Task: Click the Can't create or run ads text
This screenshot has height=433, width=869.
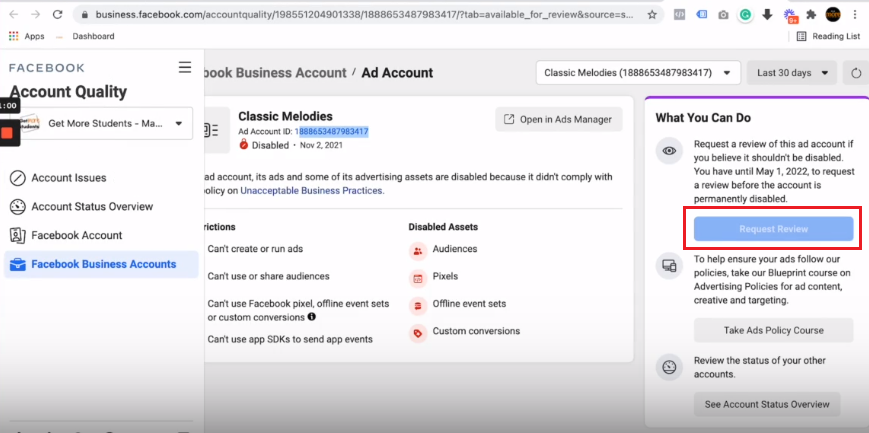Action: tap(255, 249)
